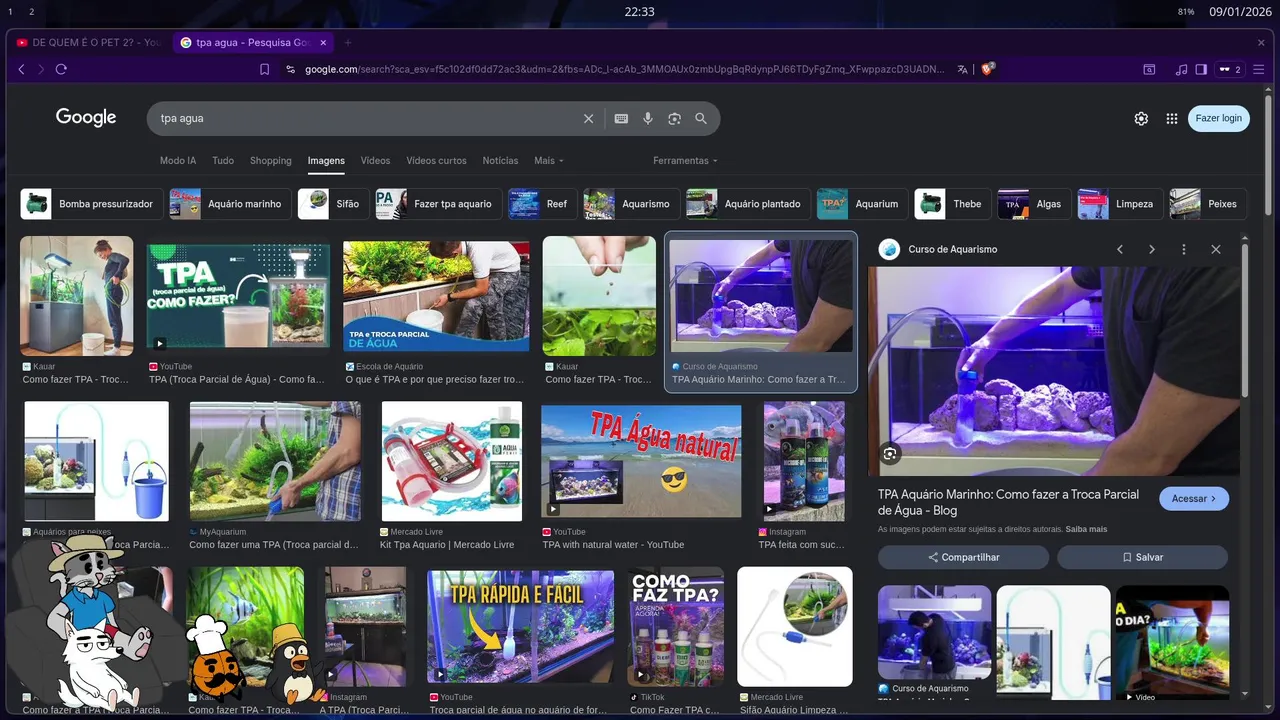Click the Google logo
The width and height of the screenshot is (1280, 720).
pyautogui.click(x=86, y=117)
